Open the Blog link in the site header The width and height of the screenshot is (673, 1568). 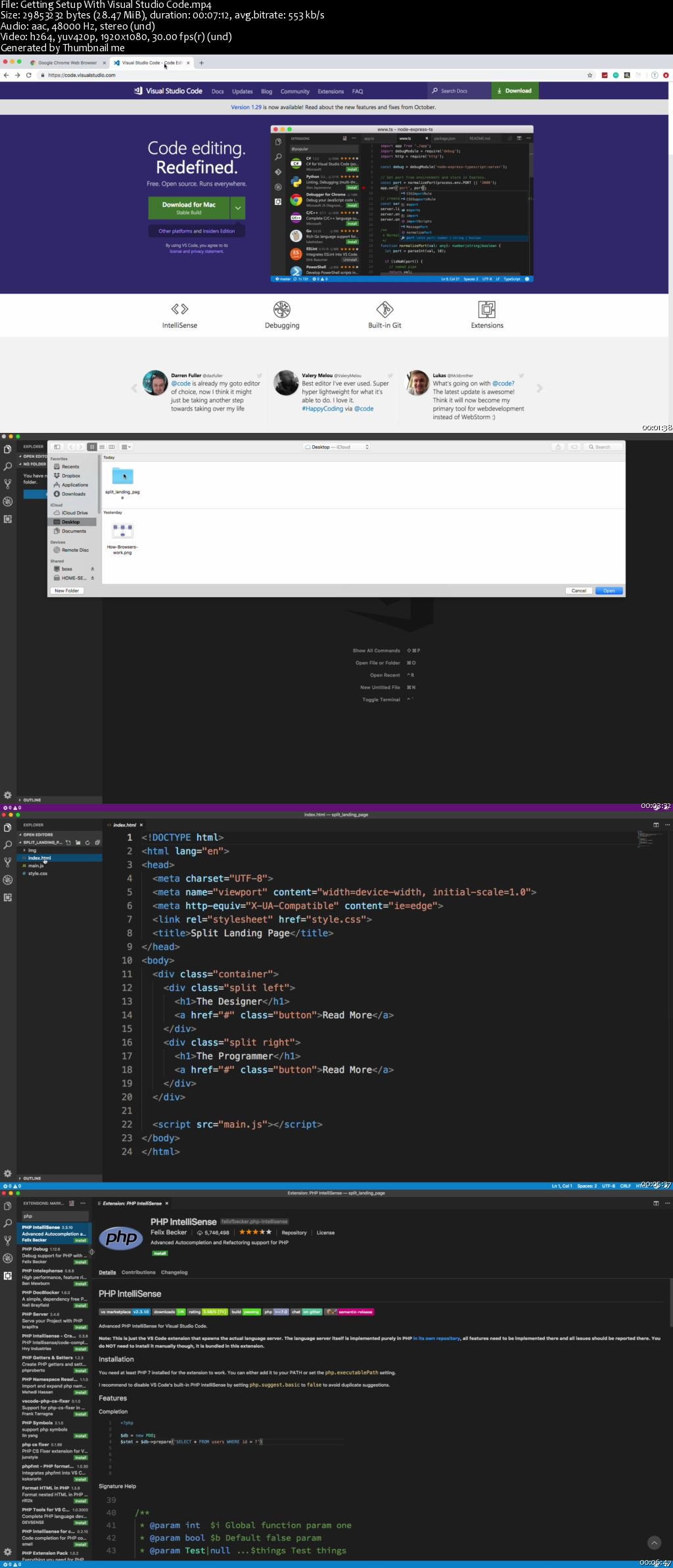[x=266, y=91]
